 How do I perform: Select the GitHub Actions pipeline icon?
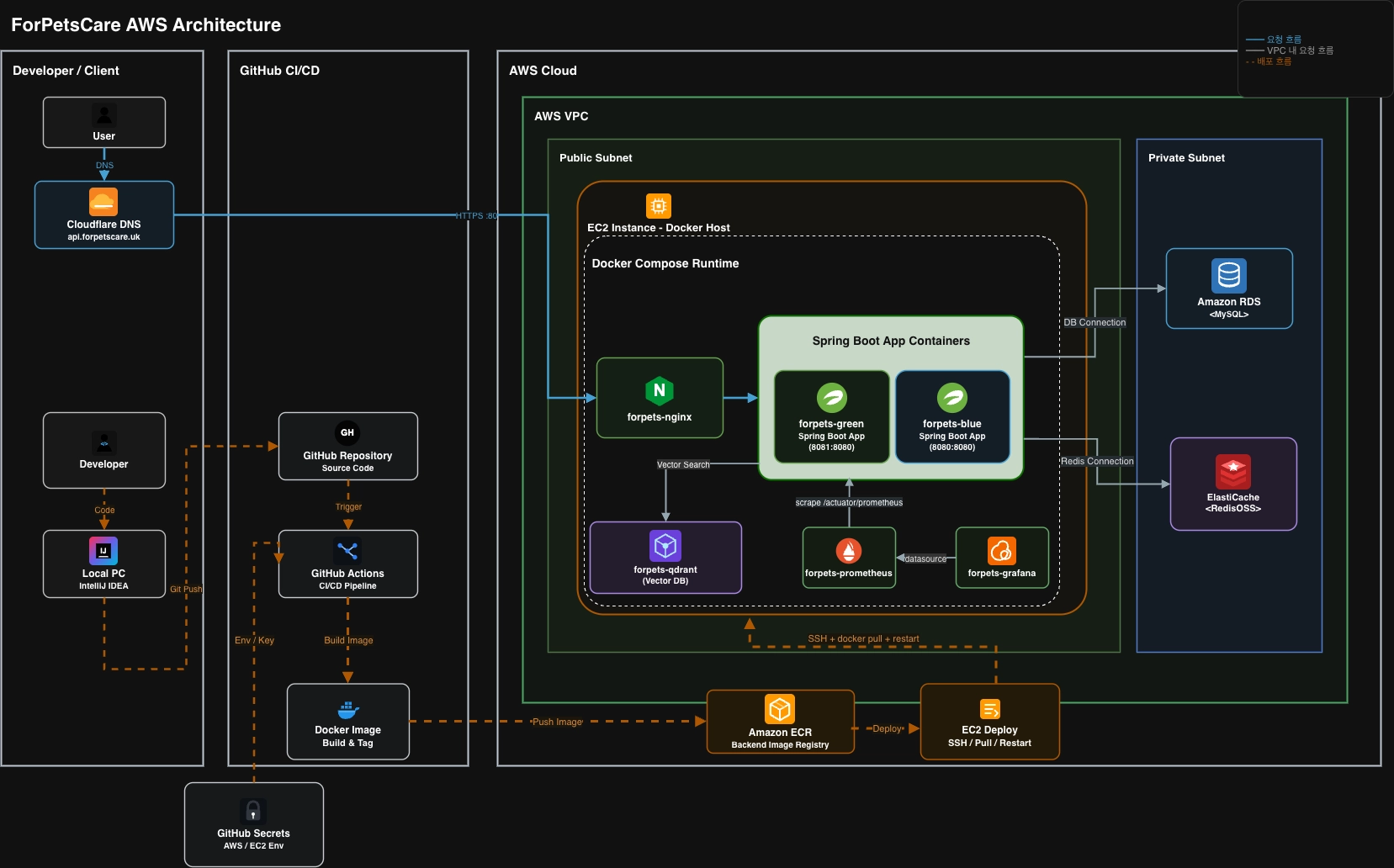point(347,551)
